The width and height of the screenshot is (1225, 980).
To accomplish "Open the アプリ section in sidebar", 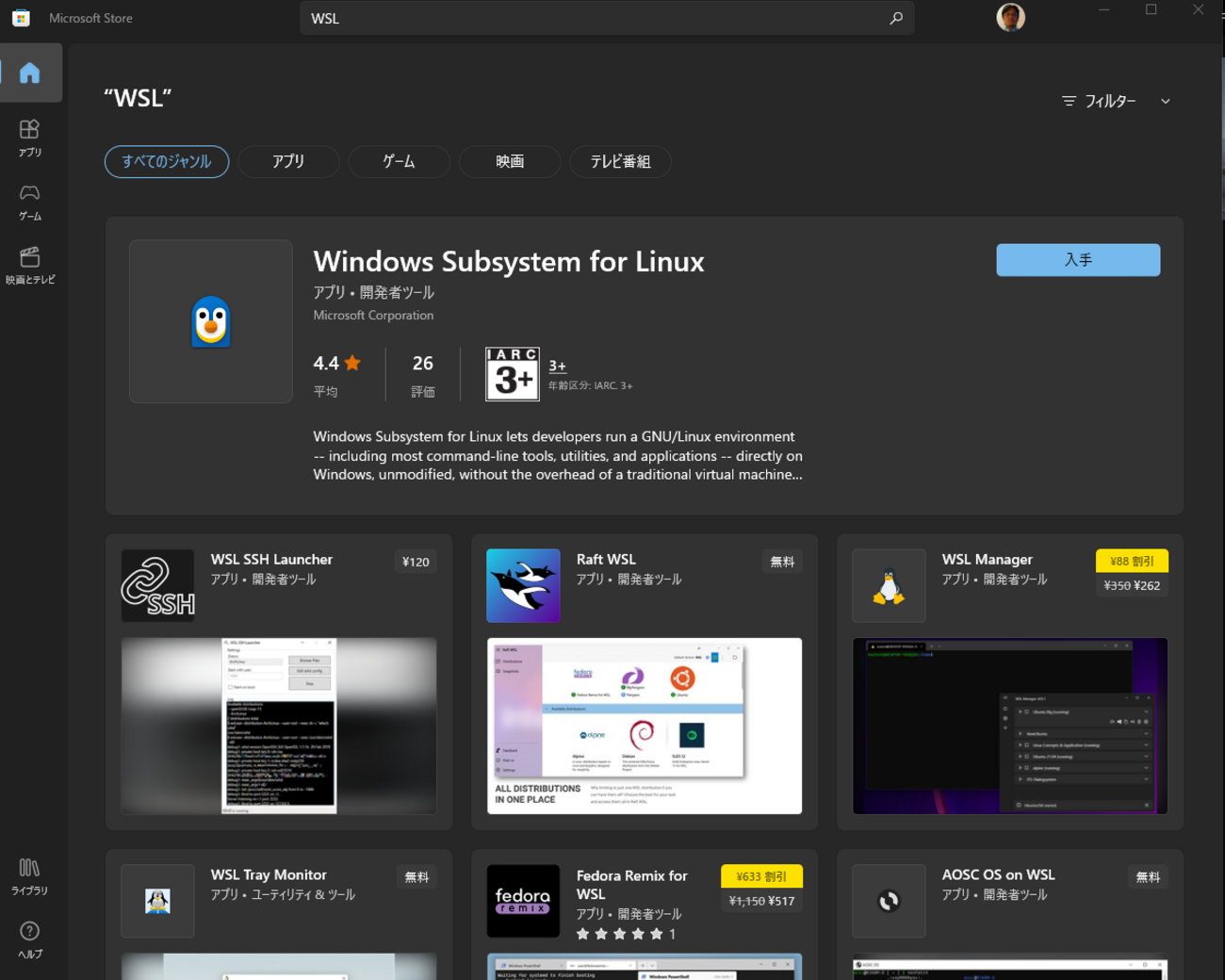I will tap(30, 138).
